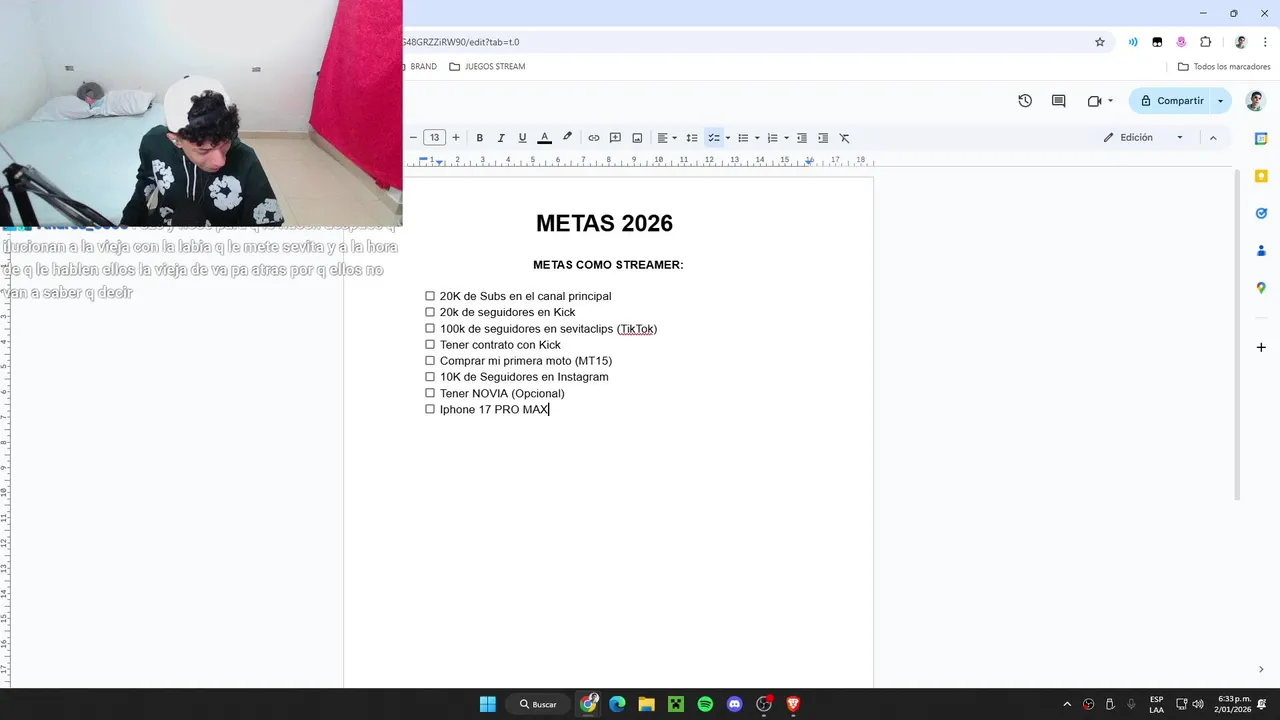Expand the numbered list options arrow
1280x720 pixels.
click(x=786, y=138)
